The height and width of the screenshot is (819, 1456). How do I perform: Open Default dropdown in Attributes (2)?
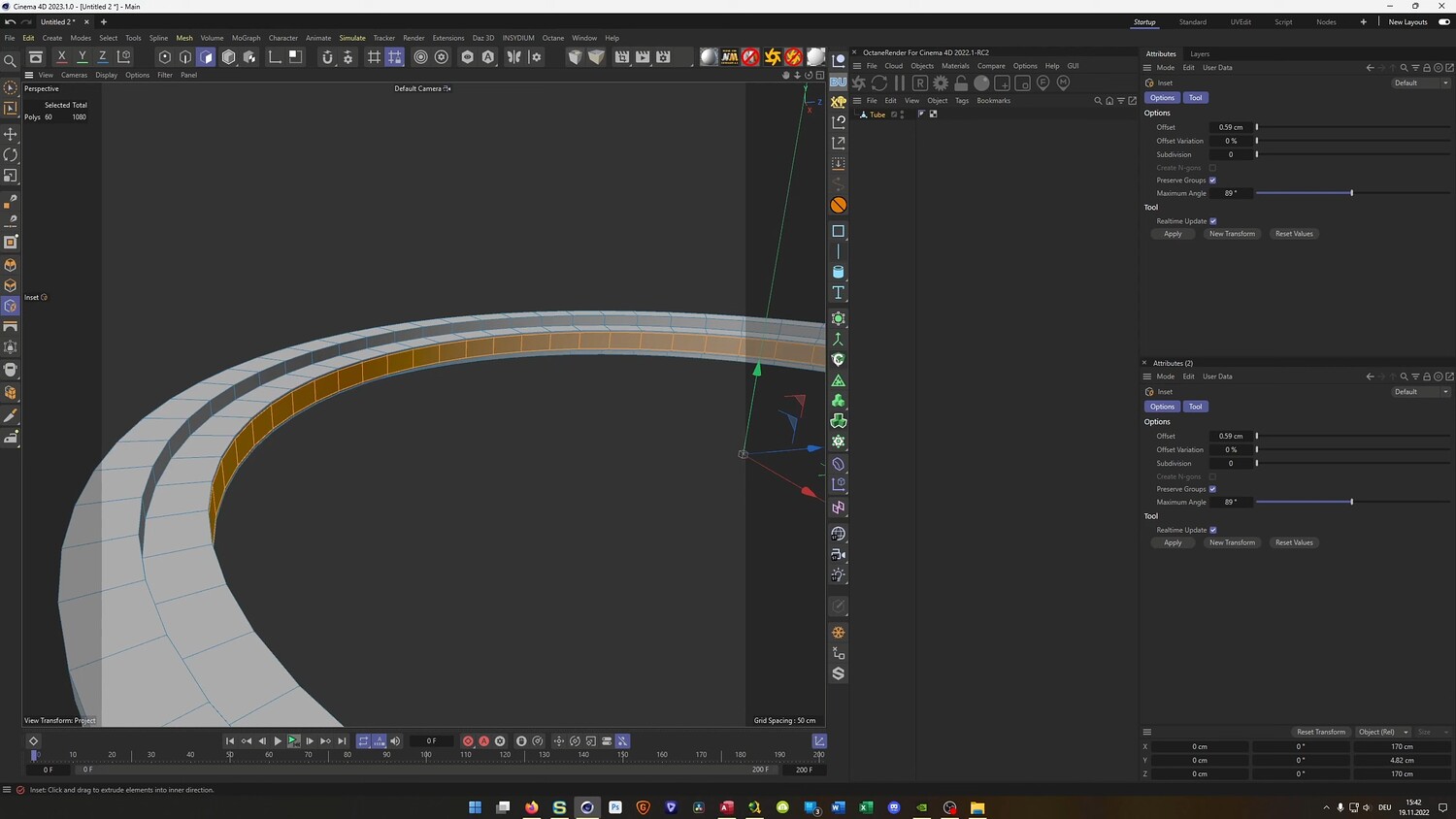click(x=1421, y=392)
